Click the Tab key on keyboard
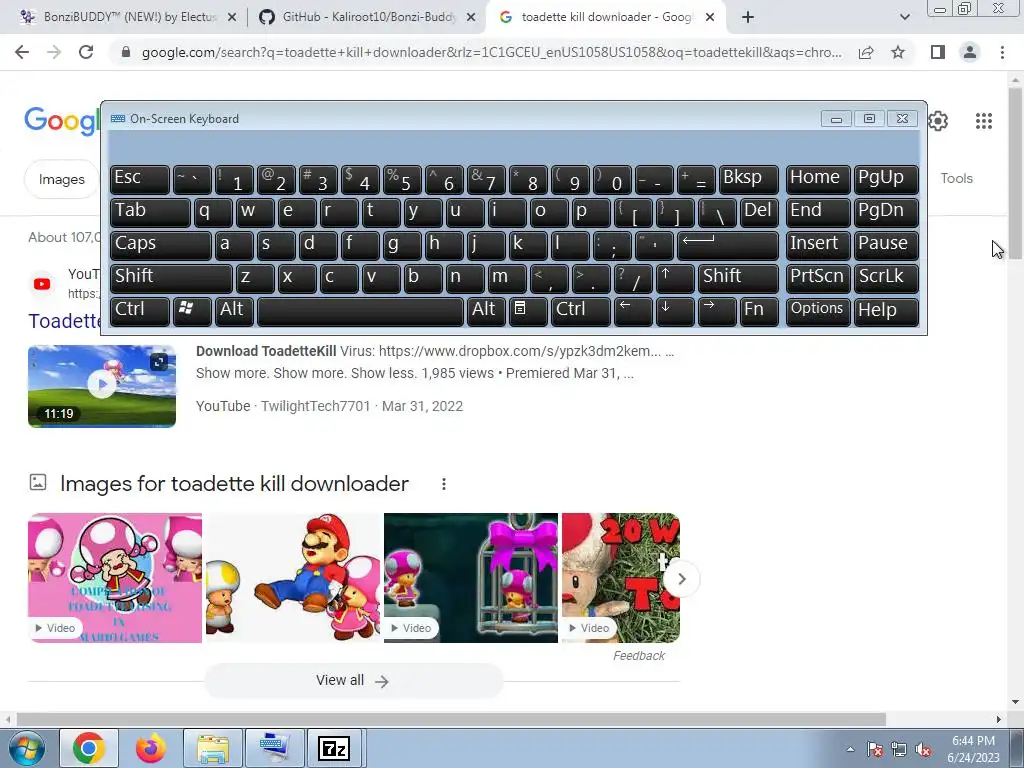Image resolution: width=1024 pixels, height=768 pixels. point(150,212)
